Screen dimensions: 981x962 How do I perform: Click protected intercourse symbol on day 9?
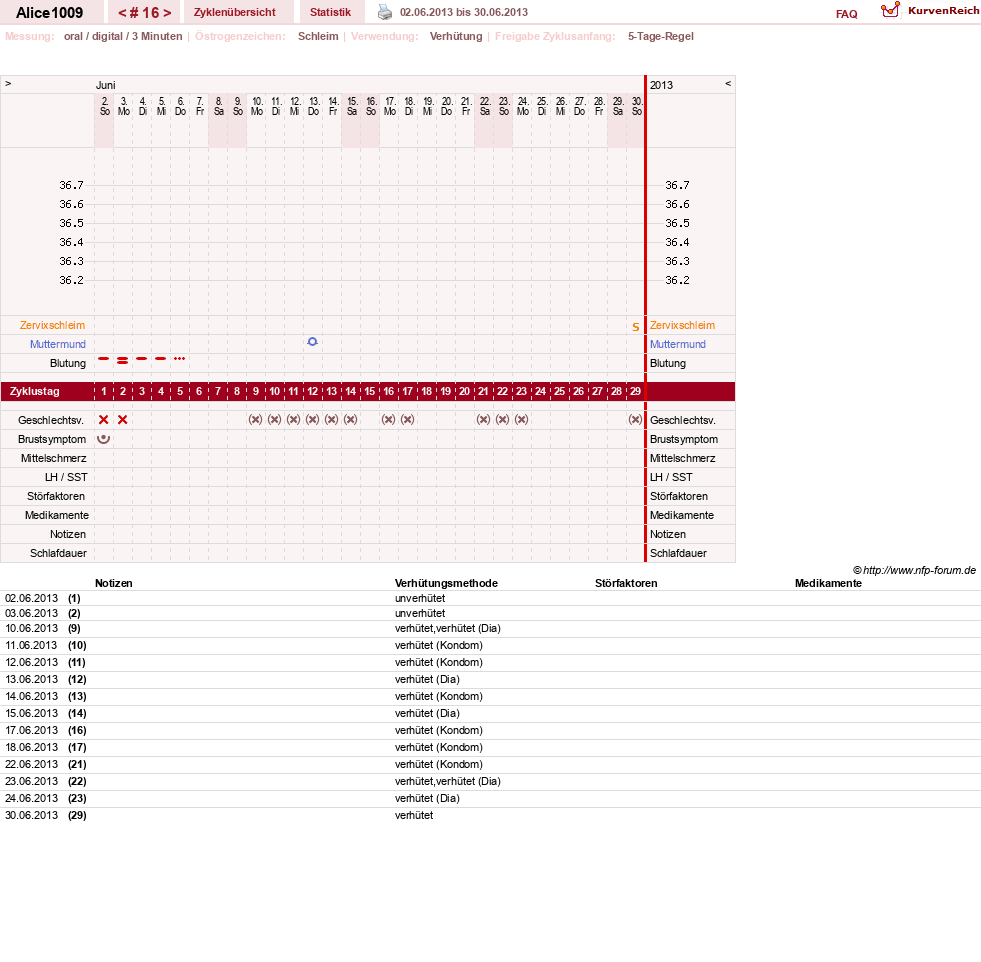coord(255,419)
